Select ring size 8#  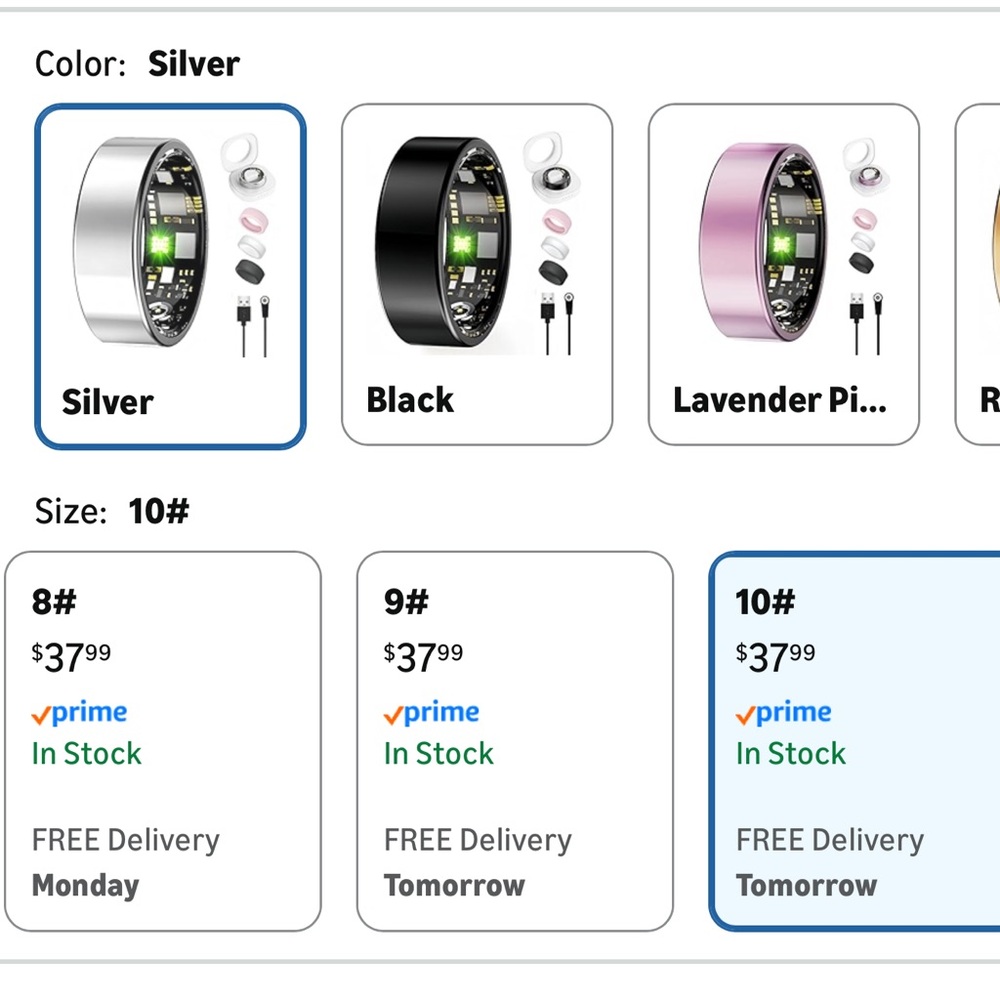tap(163, 741)
